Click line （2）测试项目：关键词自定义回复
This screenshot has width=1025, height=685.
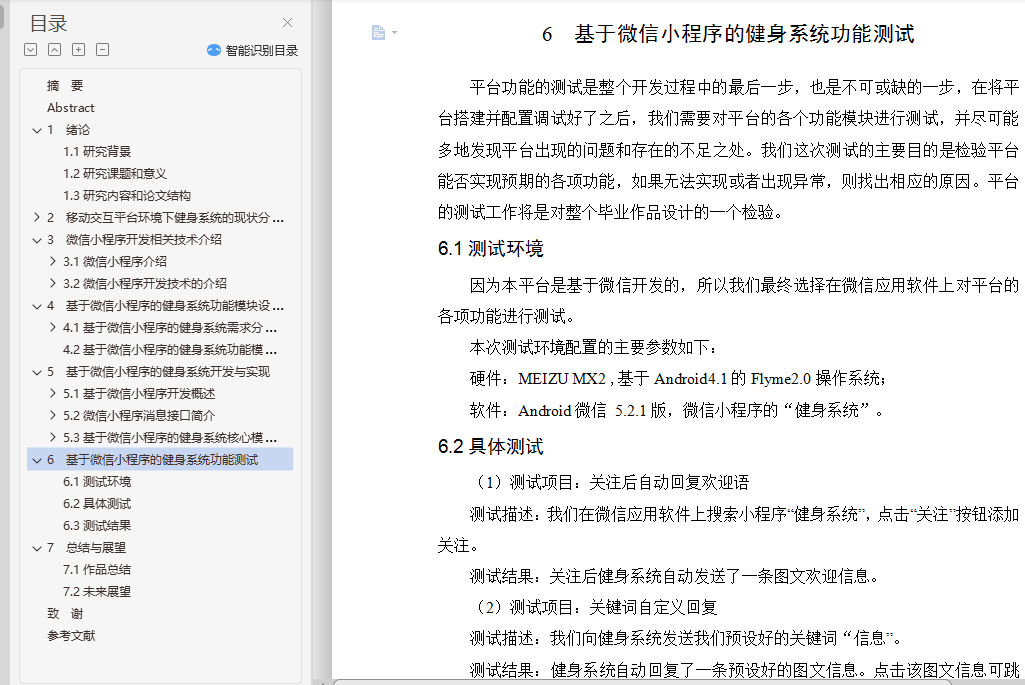[593, 607]
